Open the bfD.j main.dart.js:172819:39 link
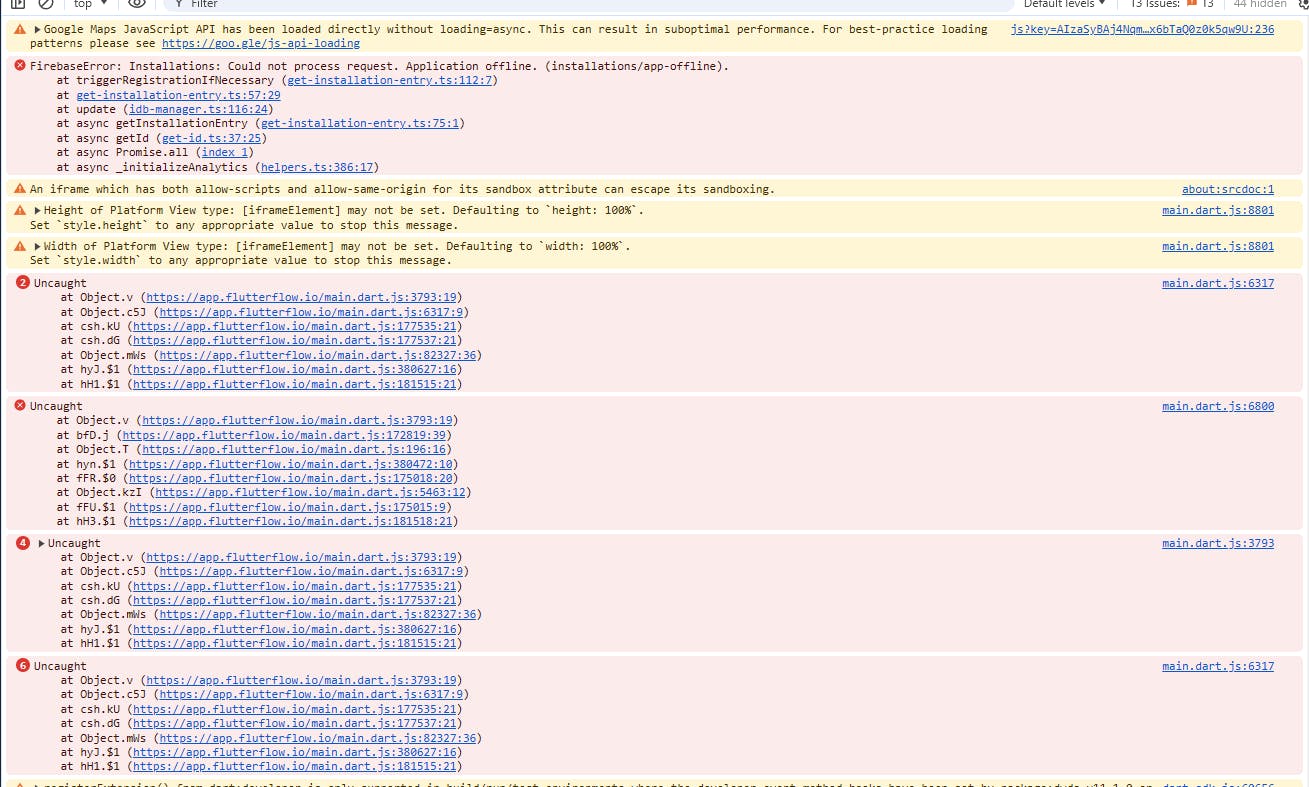 285,435
